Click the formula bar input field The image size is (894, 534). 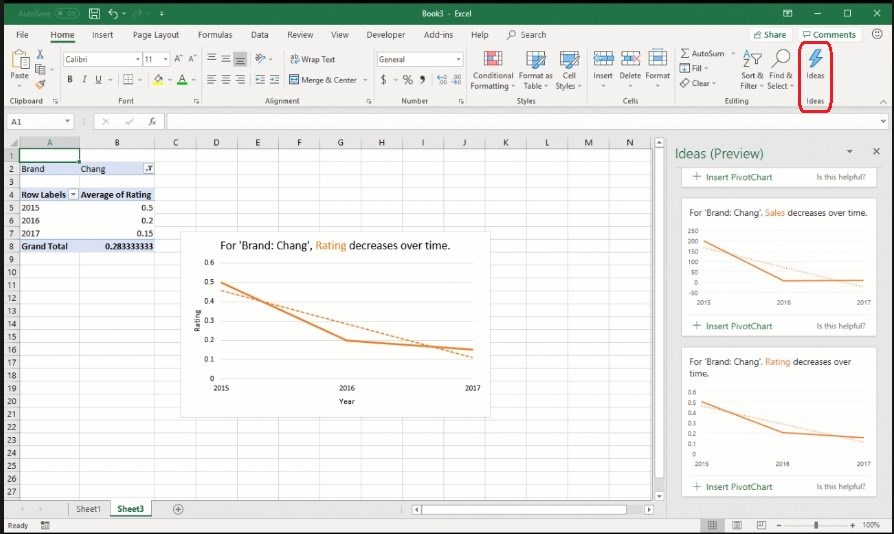[523, 121]
